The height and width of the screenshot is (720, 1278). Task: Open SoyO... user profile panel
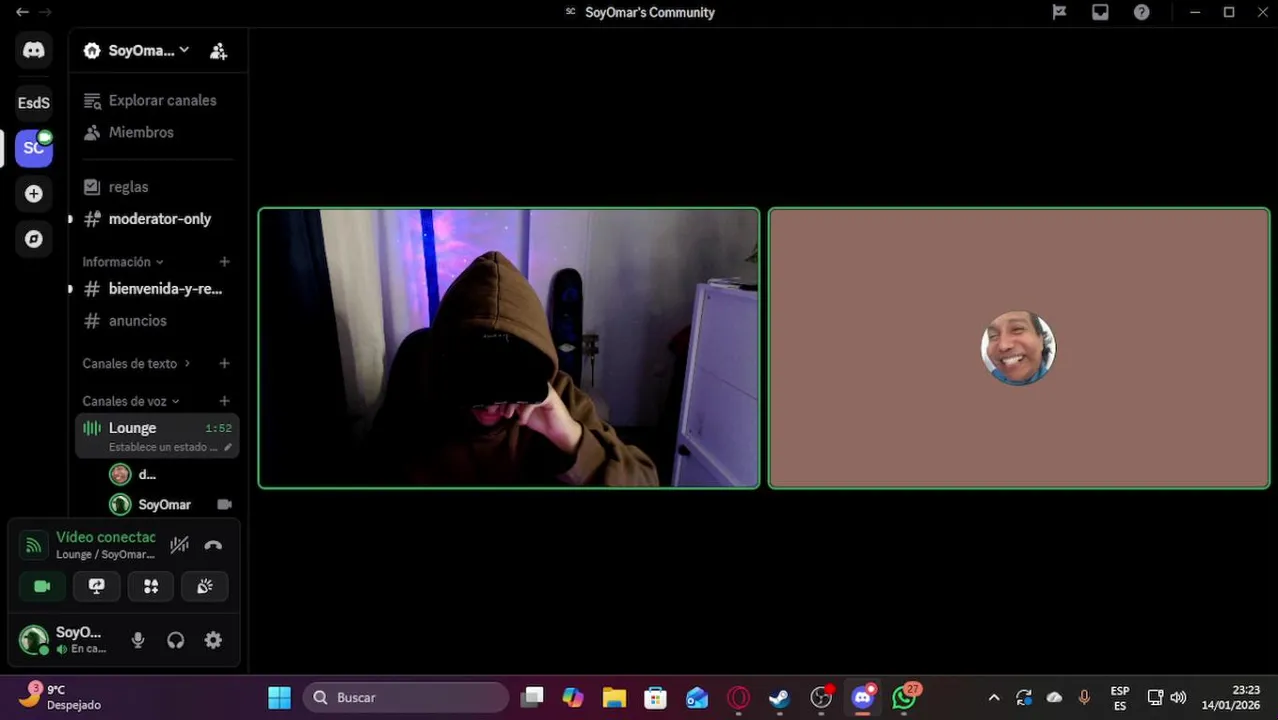tap(65, 640)
